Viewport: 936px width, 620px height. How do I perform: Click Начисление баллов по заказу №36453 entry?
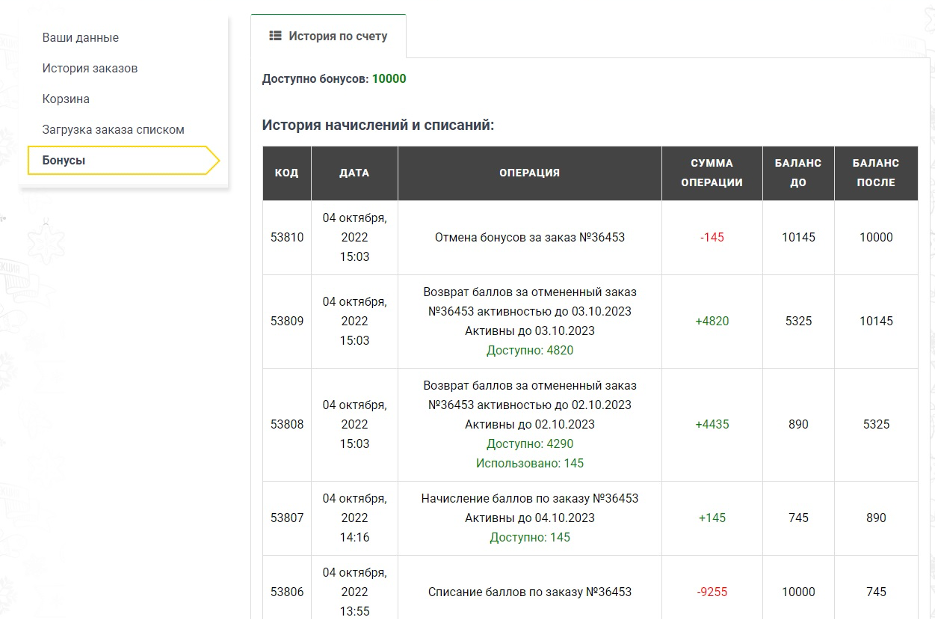(x=529, y=498)
